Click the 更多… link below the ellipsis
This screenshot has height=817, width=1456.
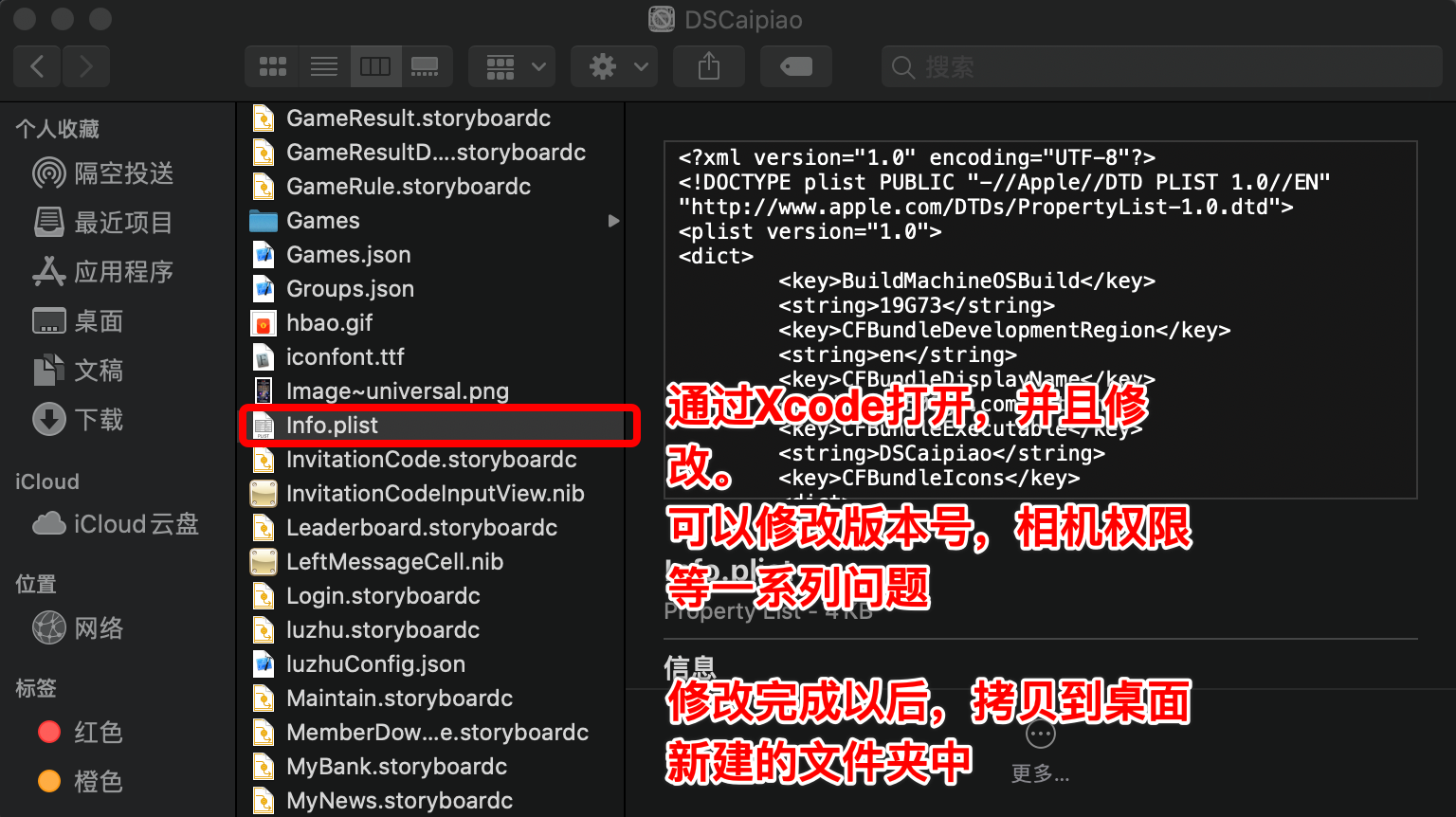click(x=1039, y=773)
